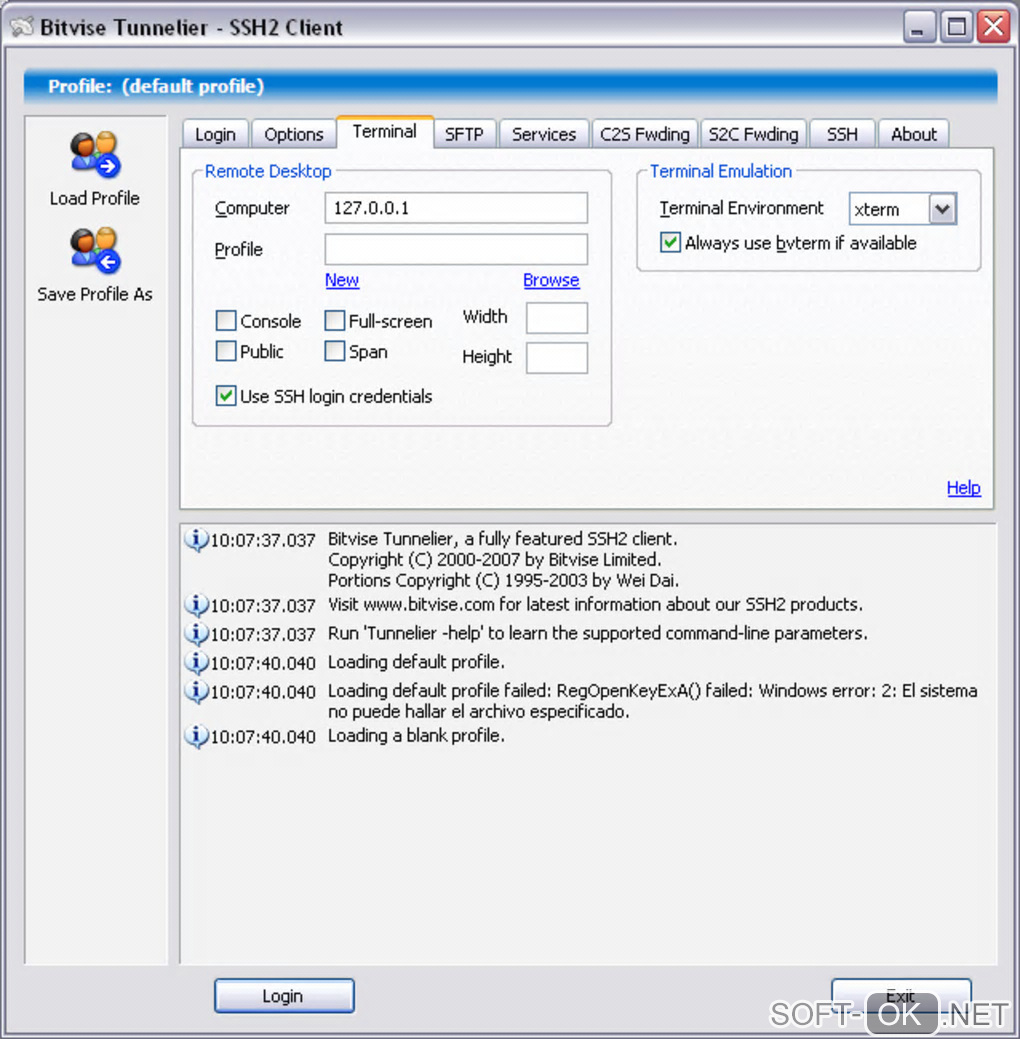This screenshot has height=1039, width=1020.
Task: Click the Computer address field
Action: tap(456, 208)
